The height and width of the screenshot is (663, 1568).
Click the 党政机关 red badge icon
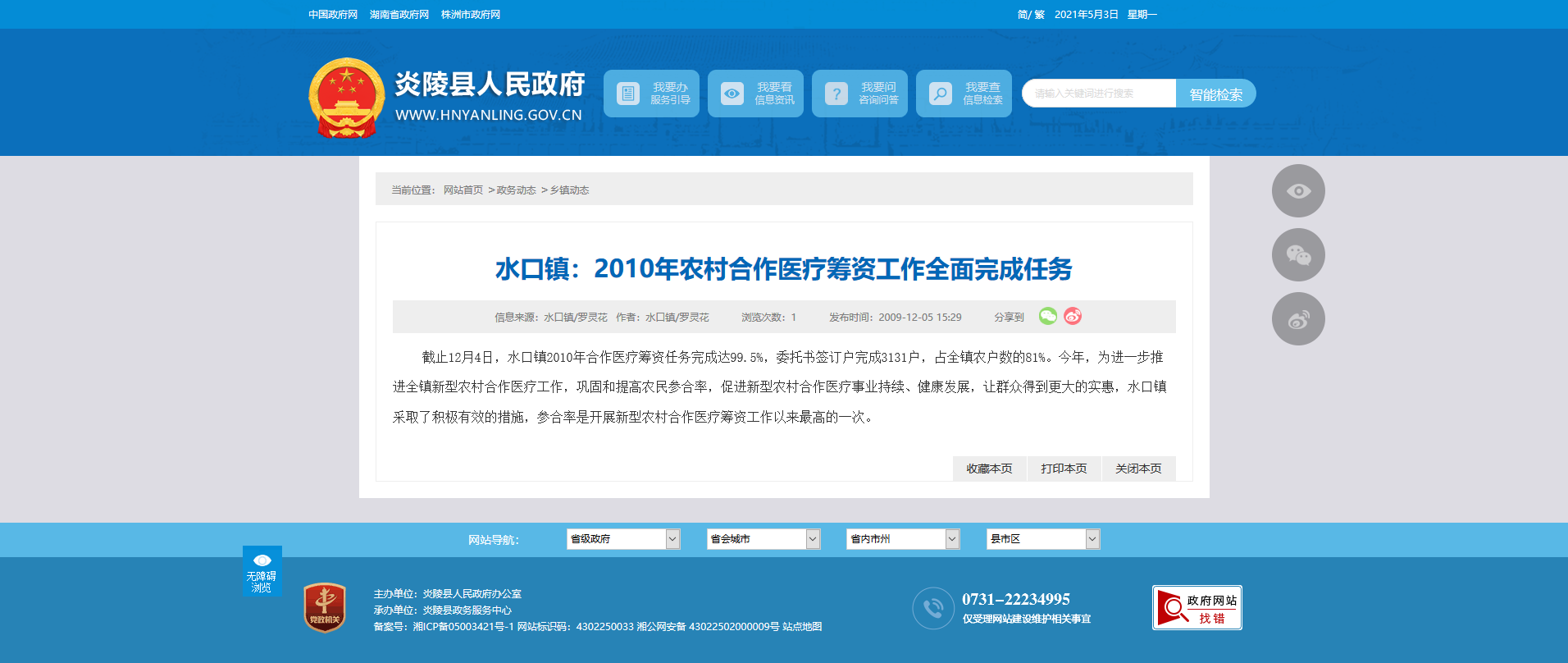pyautogui.click(x=325, y=607)
